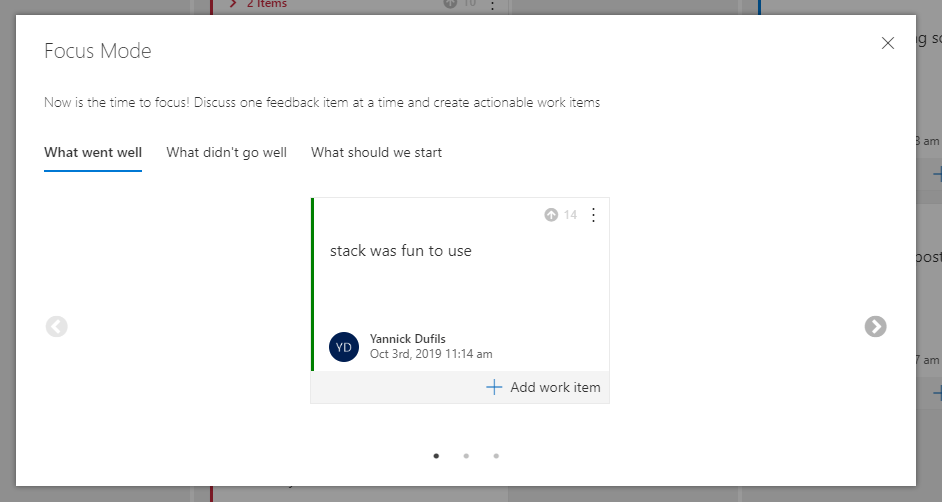Select the first carousel dot

[436, 456]
